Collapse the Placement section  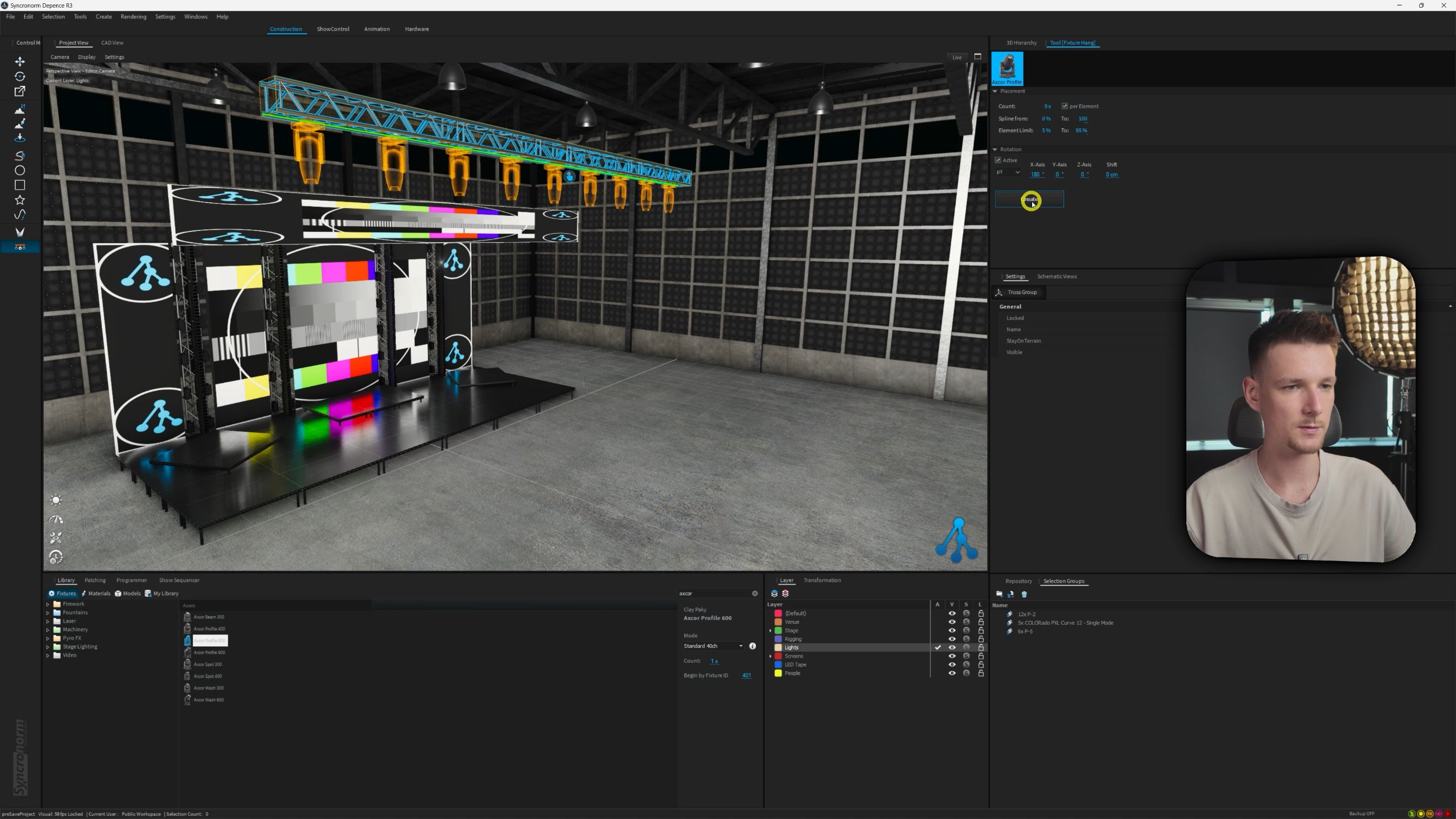[995, 91]
